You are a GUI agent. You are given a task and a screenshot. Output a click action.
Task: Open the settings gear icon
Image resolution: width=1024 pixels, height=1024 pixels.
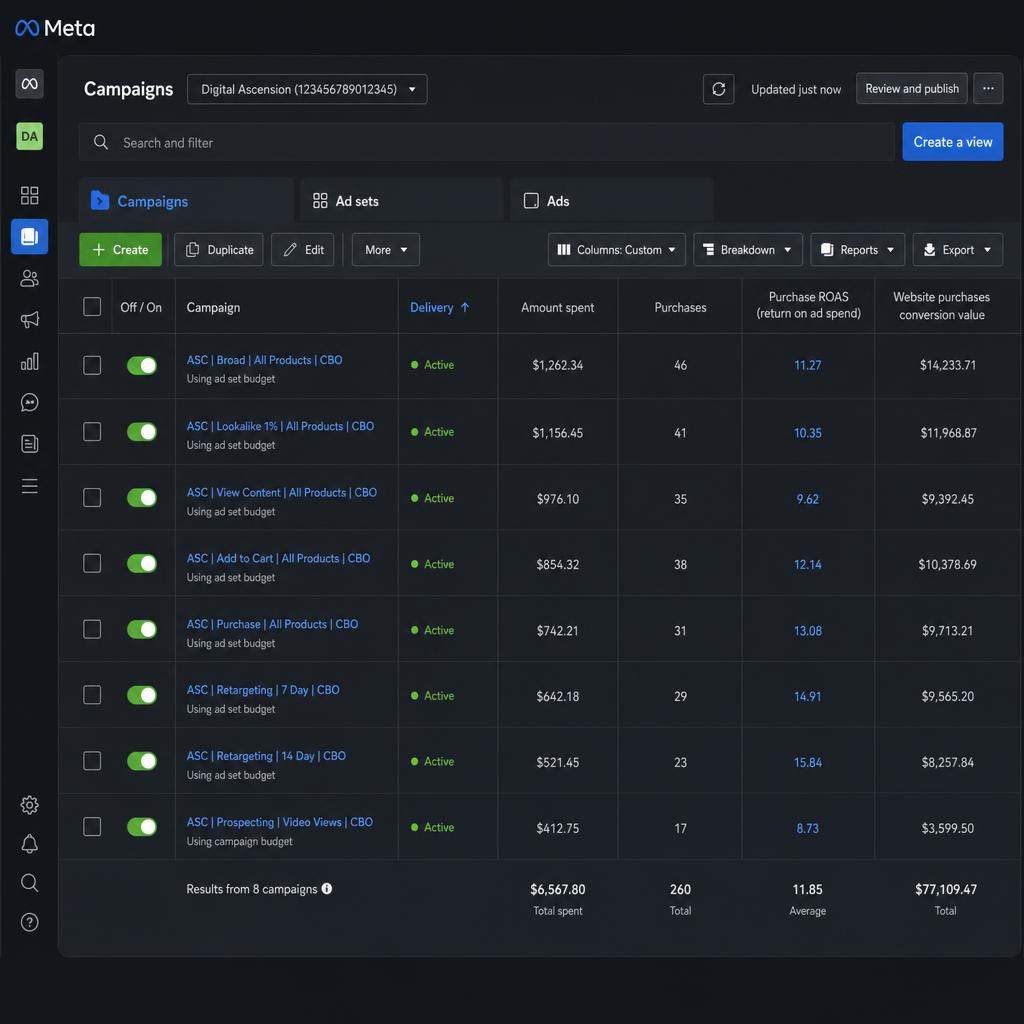[29, 805]
